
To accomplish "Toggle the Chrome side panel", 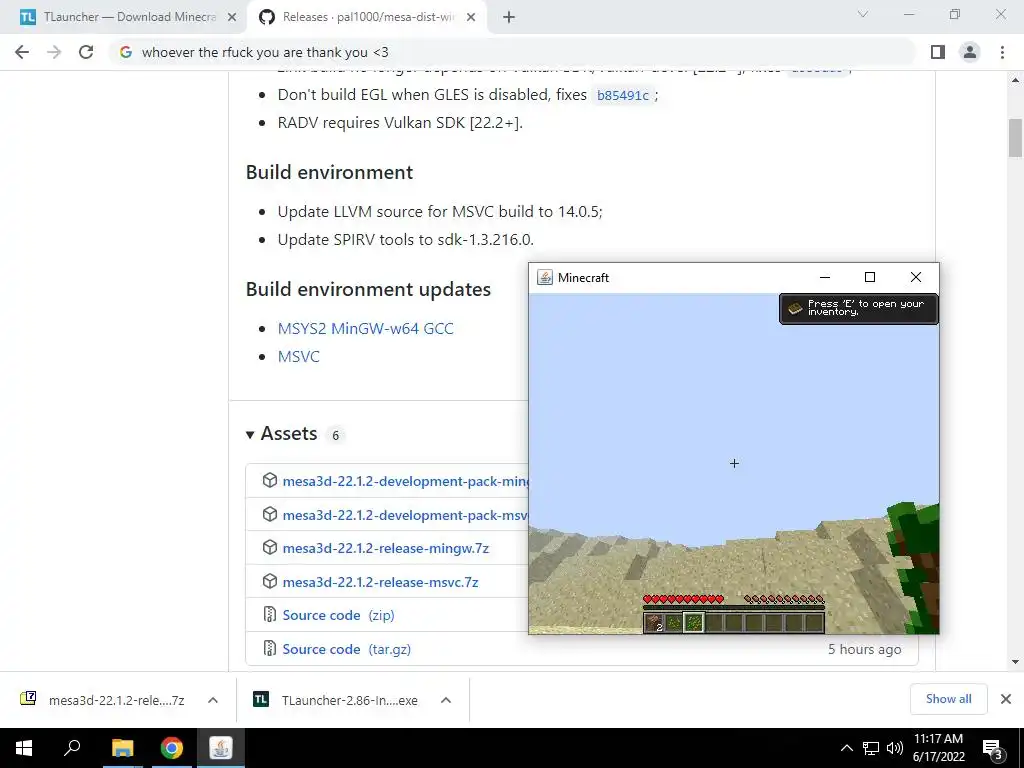I will click(x=938, y=52).
